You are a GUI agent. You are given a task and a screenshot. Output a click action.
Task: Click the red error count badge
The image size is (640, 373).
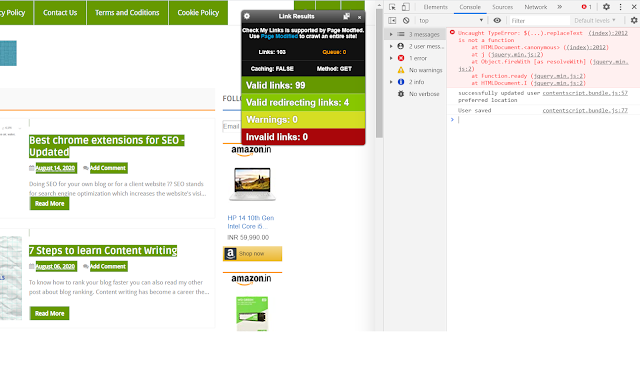(587, 7)
